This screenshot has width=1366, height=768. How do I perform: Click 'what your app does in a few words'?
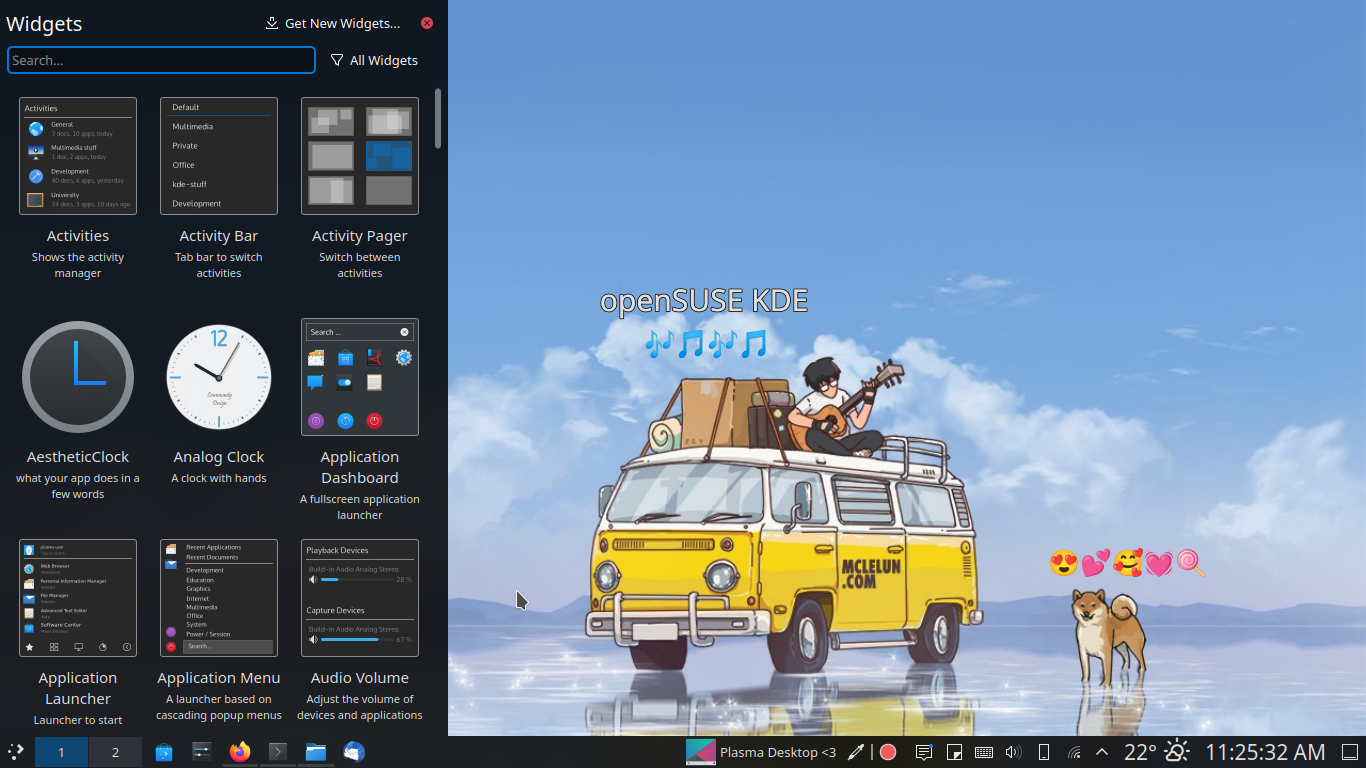click(78, 486)
